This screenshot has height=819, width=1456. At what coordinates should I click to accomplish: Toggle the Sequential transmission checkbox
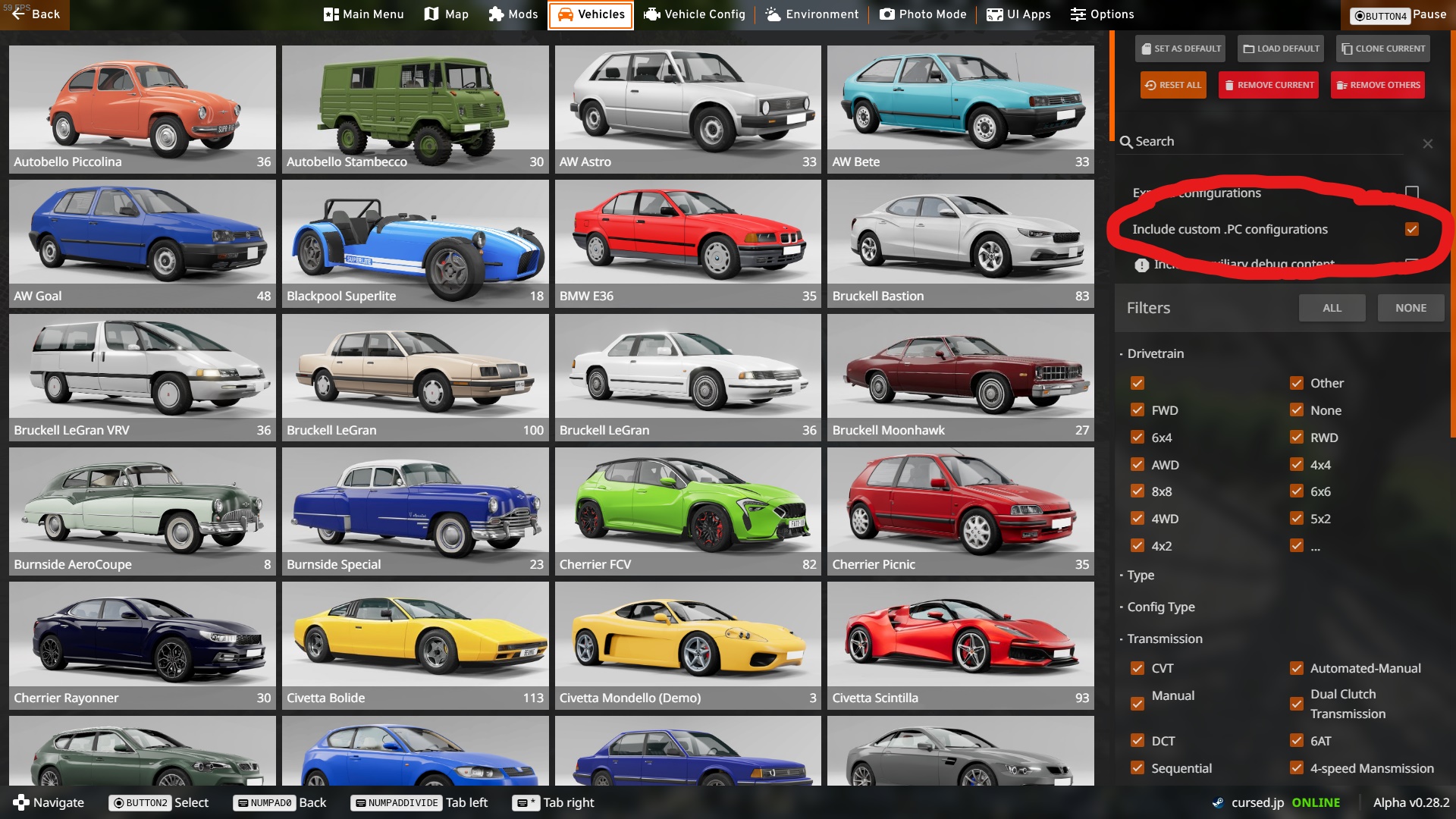(1137, 768)
